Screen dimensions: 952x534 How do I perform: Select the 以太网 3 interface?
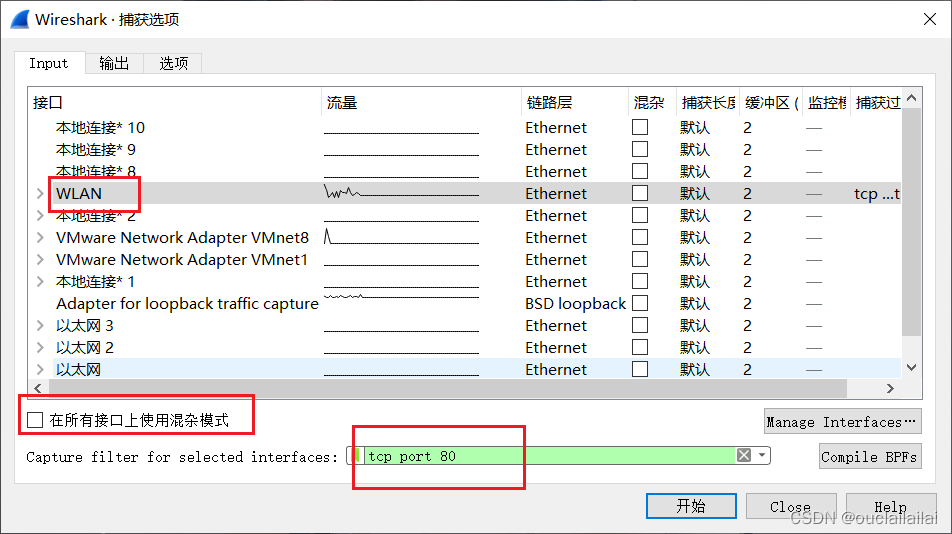84,326
